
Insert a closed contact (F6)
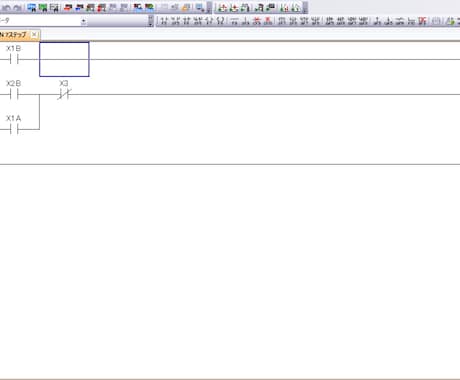click(x=186, y=21)
